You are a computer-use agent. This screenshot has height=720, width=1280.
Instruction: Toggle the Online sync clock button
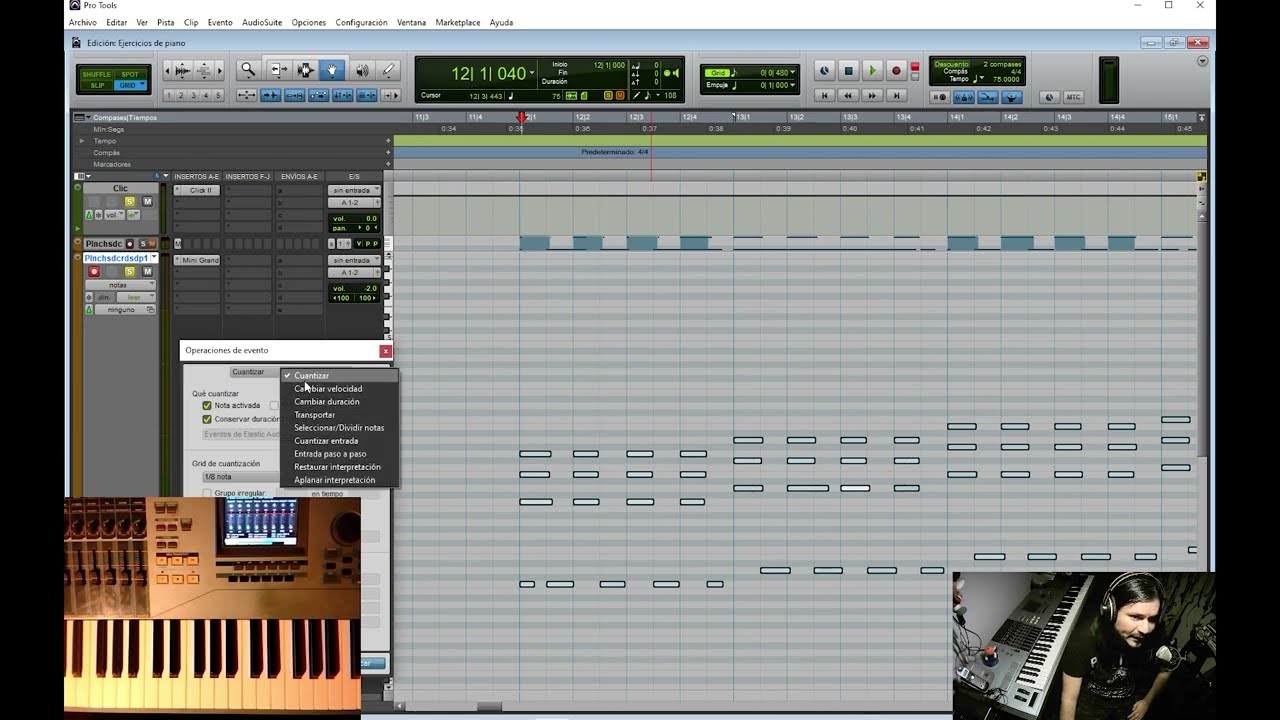[824, 71]
